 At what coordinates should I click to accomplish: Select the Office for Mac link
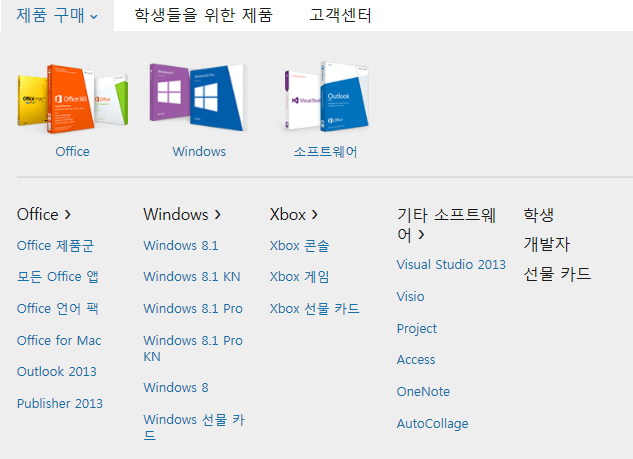coord(59,340)
